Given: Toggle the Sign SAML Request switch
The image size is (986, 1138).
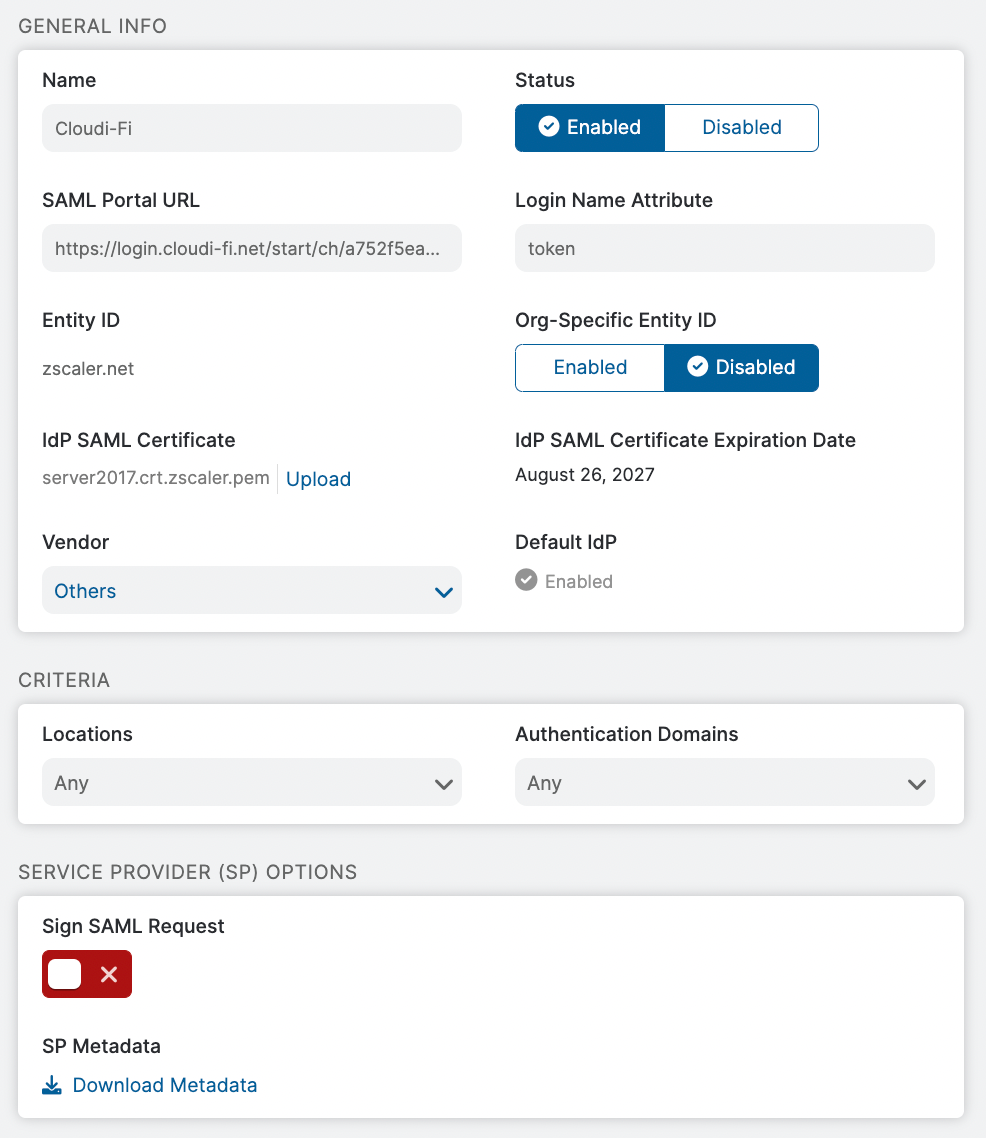Looking at the screenshot, I should [87, 974].
